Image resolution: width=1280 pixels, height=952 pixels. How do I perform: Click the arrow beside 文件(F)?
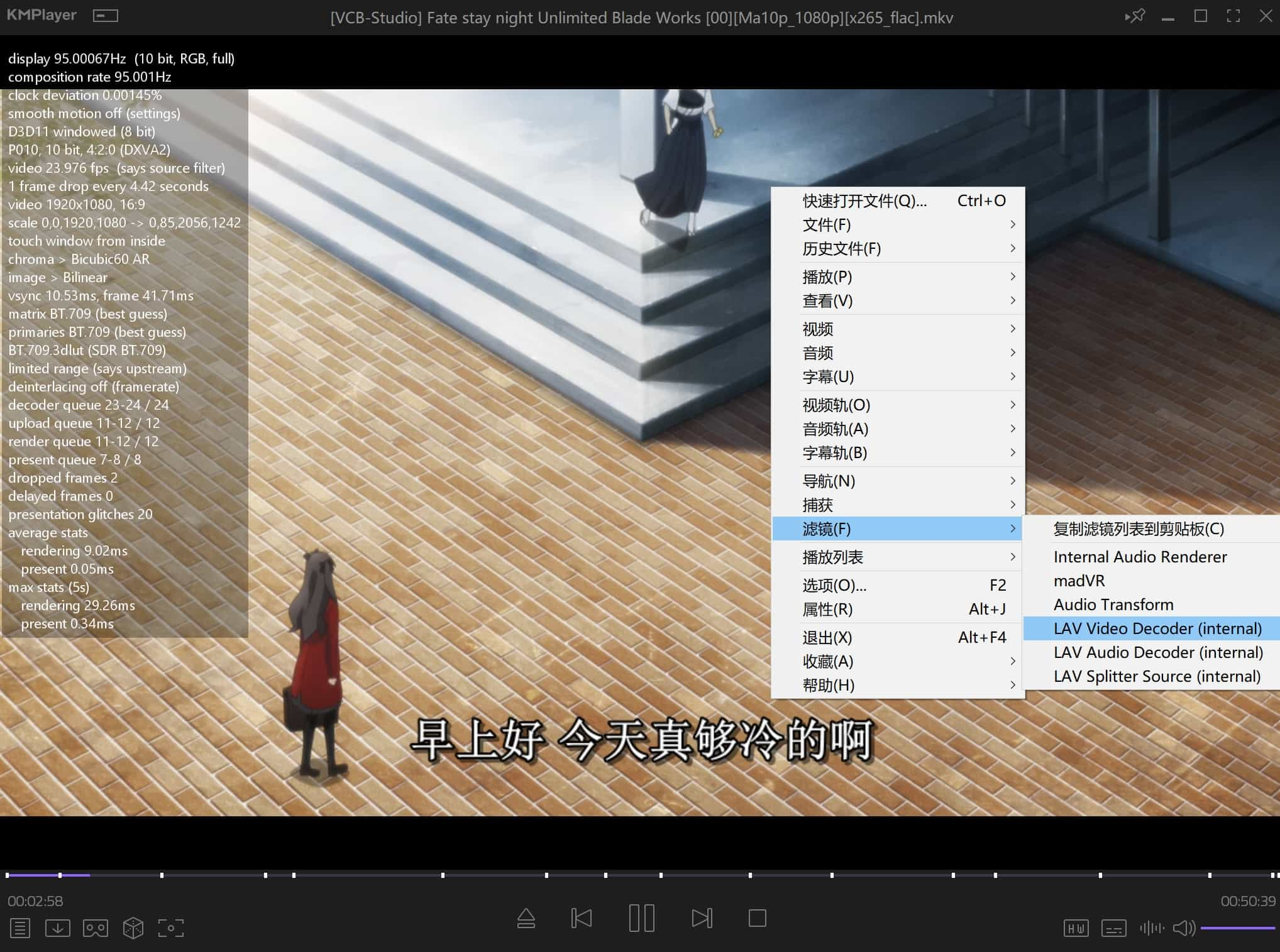[x=1012, y=224]
